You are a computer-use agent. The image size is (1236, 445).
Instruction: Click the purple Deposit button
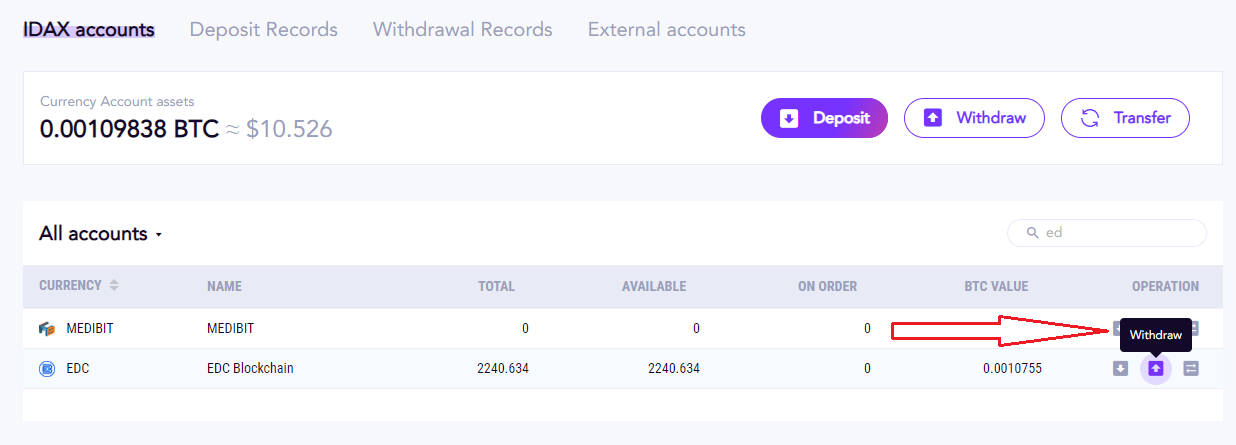[x=824, y=118]
